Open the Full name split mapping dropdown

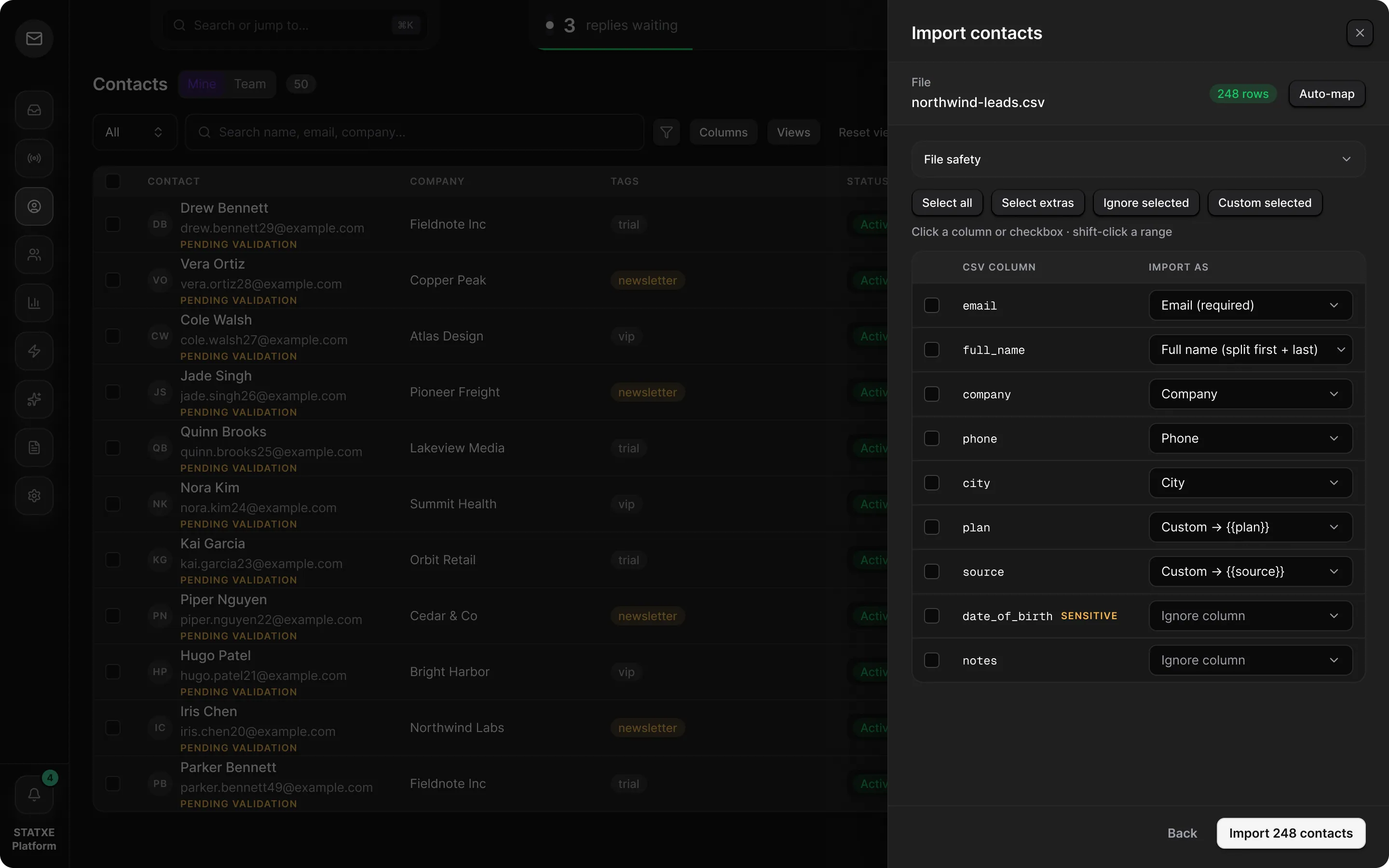pyautogui.click(x=1251, y=350)
